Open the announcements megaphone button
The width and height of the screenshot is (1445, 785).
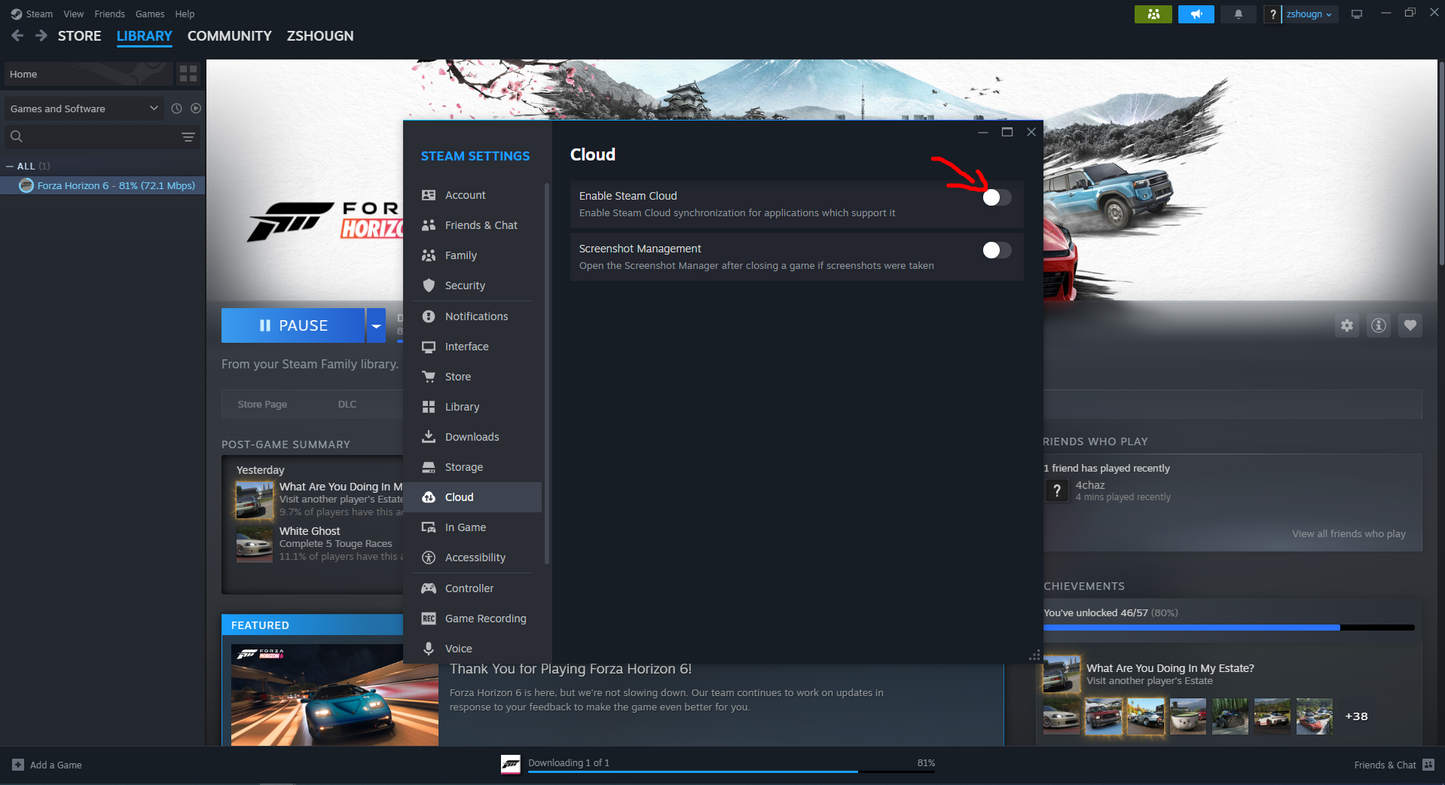[1196, 14]
